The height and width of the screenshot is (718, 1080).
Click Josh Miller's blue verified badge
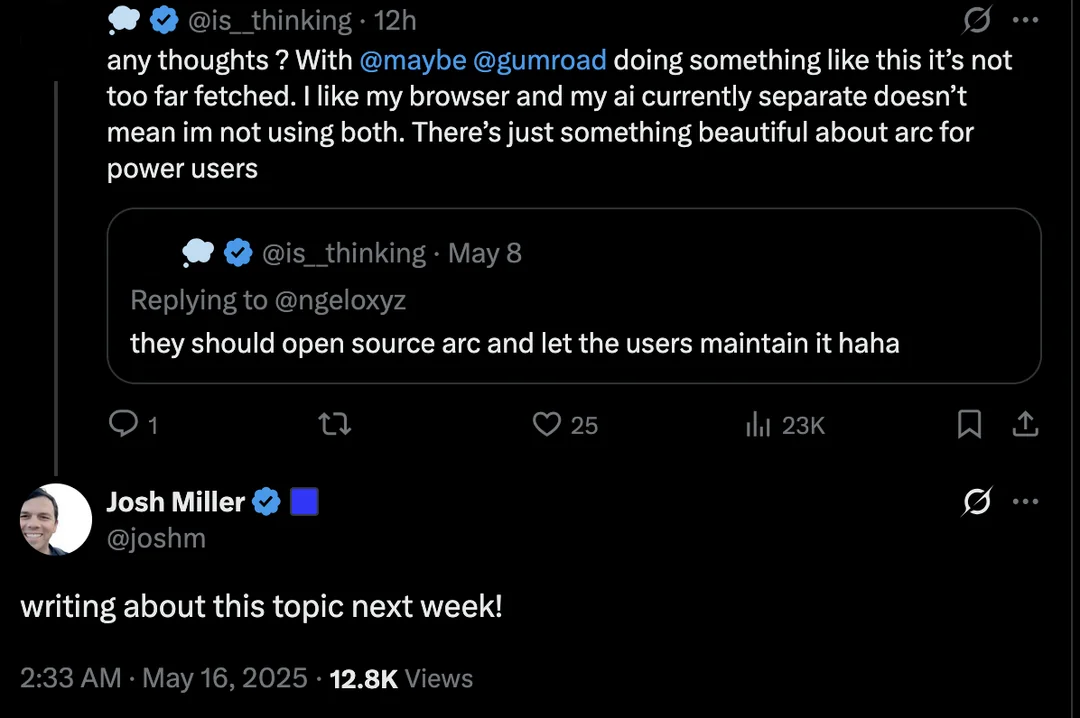266,502
